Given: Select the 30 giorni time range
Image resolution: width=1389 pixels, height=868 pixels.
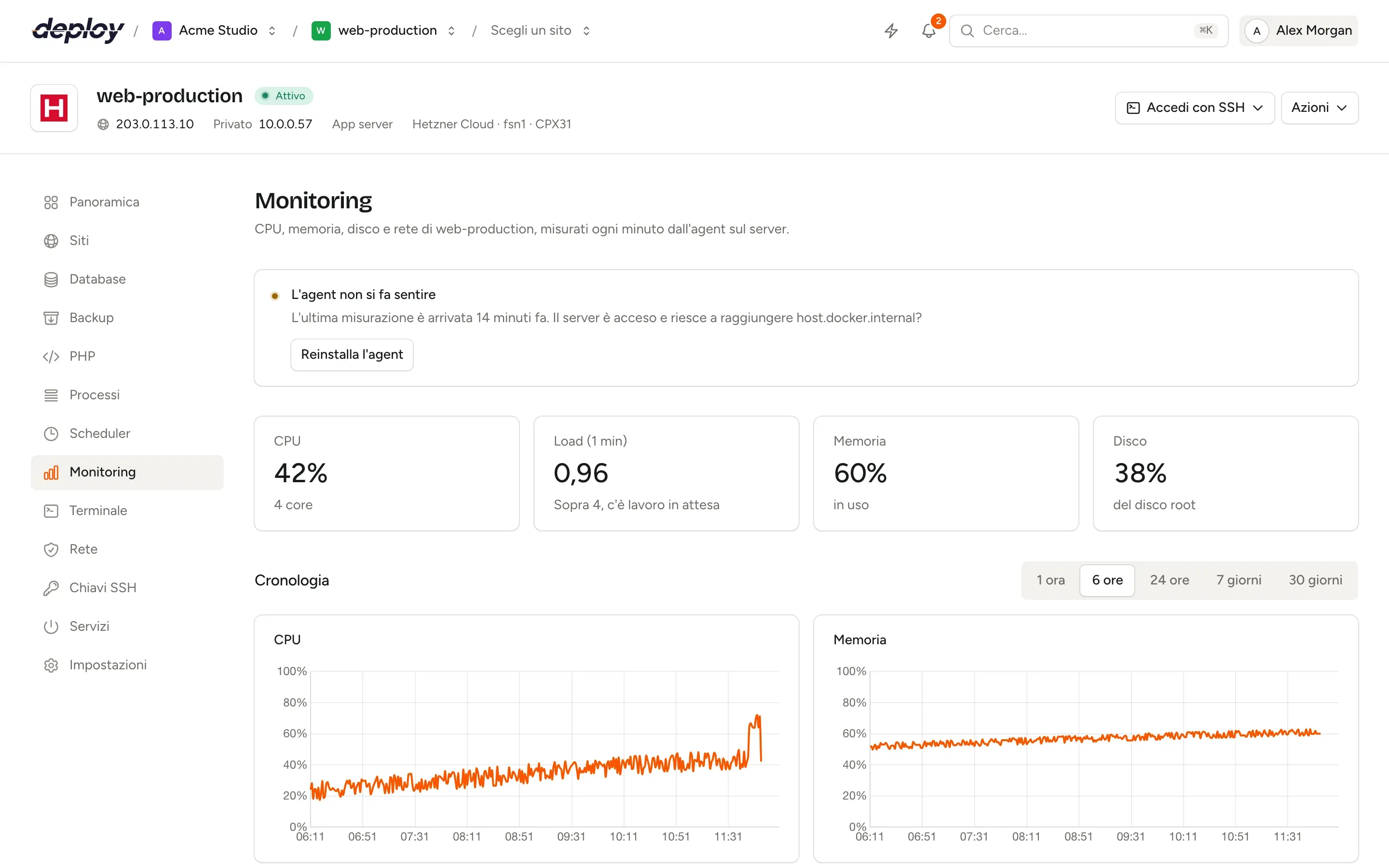Looking at the screenshot, I should [1315, 580].
